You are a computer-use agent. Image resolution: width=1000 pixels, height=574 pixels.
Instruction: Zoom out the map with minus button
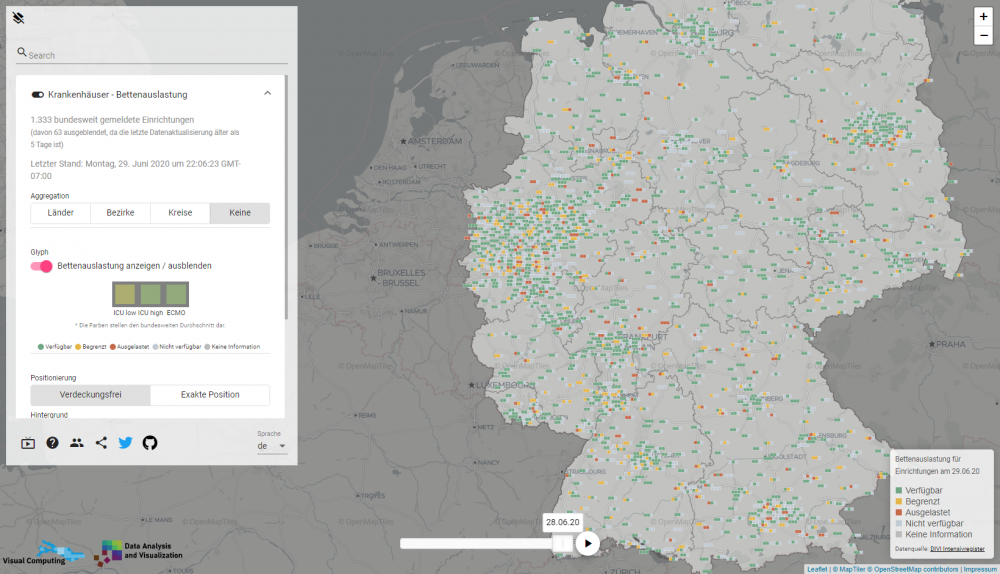983,36
